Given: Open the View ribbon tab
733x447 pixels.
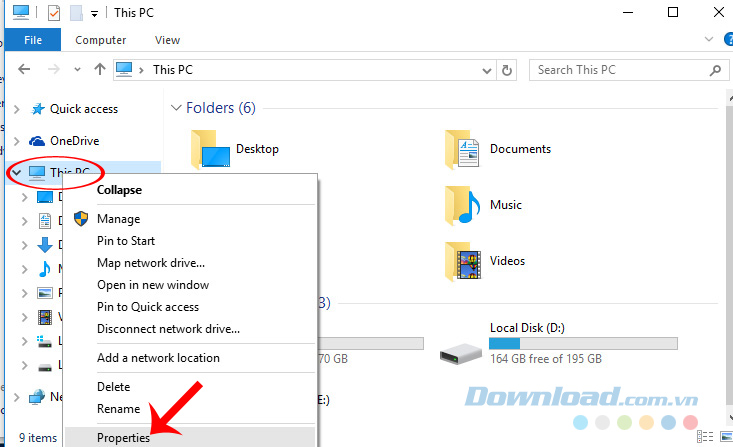Looking at the screenshot, I should pos(167,40).
